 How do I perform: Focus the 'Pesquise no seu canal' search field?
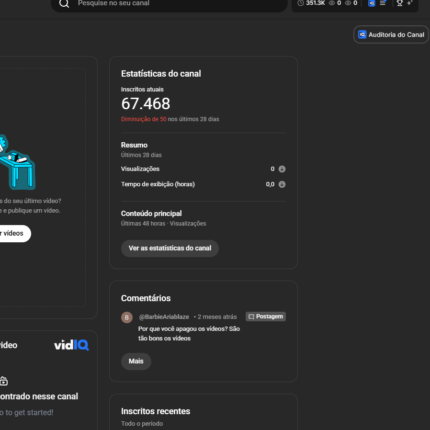(x=169, y=4)
